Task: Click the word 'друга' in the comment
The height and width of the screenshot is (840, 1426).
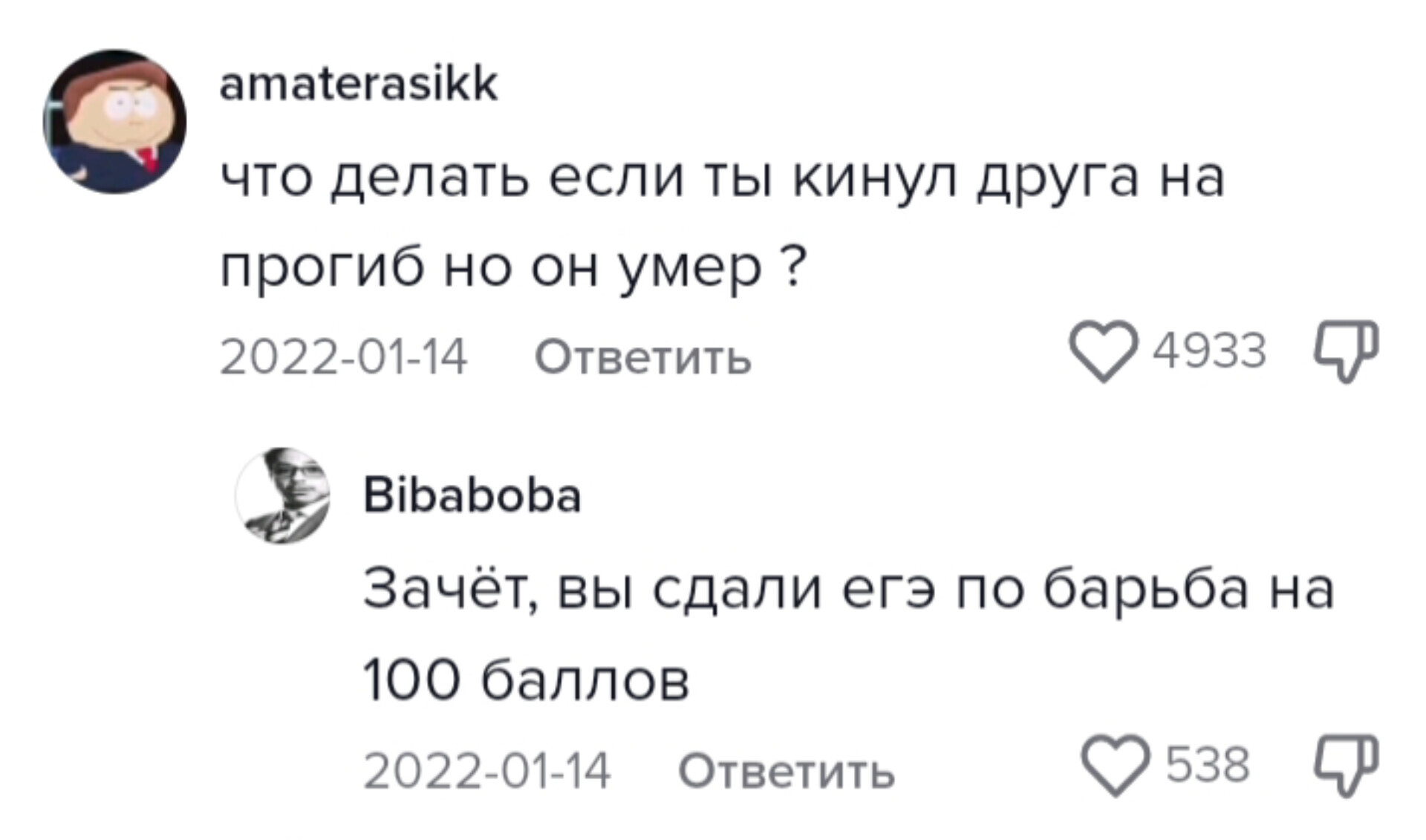Action: coord(1058,180)
